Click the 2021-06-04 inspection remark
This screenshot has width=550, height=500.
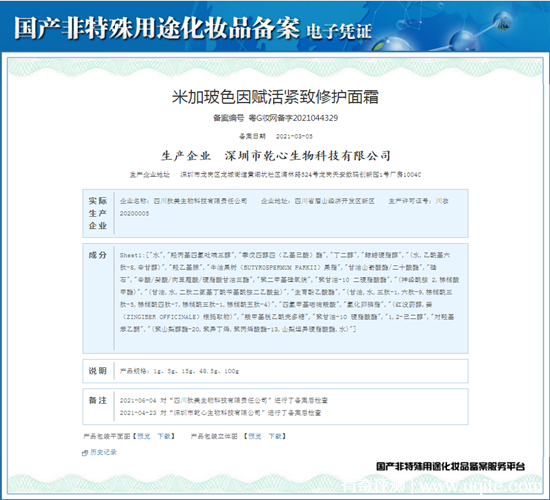click(x=224, y=400)
